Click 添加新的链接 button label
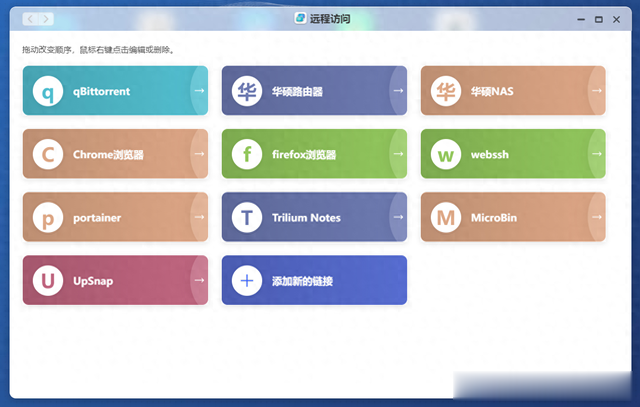Image resolution: width=640 pixels, height=407 pixels. tap(302, 281)
